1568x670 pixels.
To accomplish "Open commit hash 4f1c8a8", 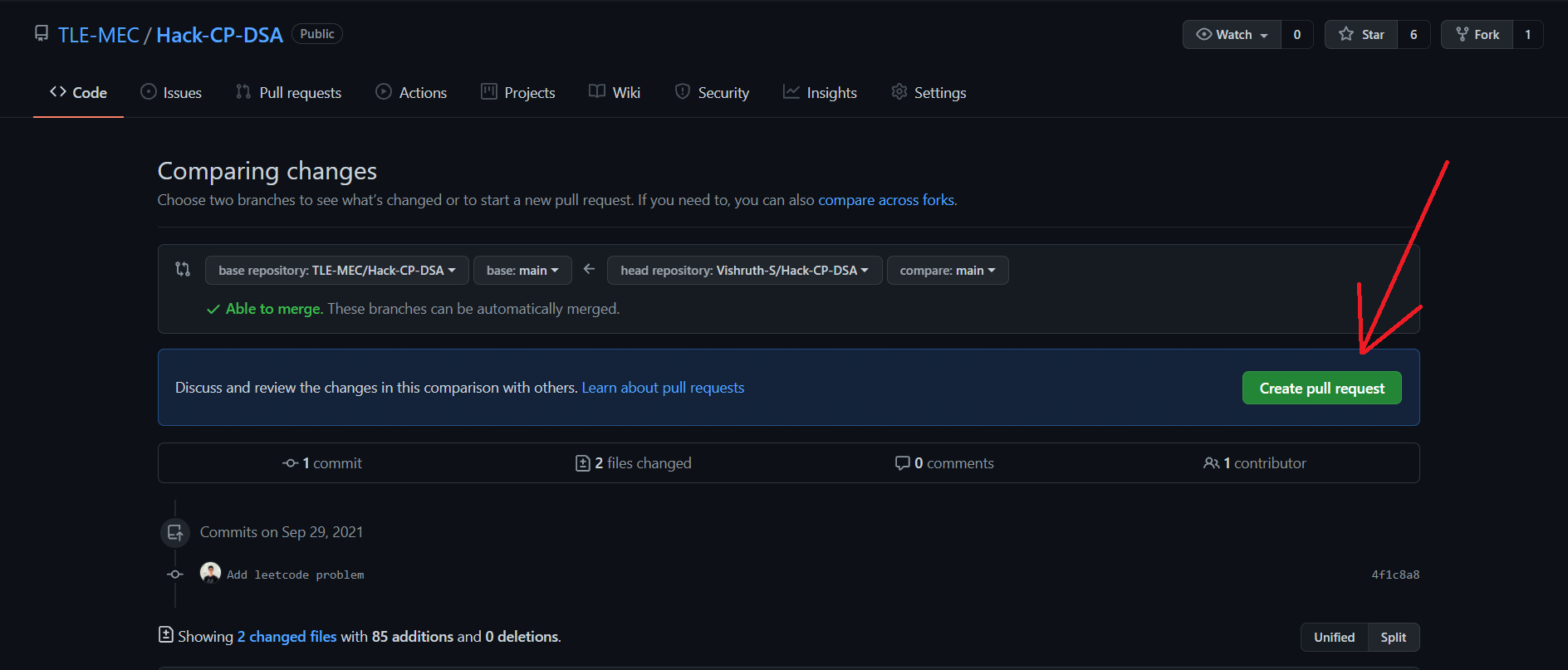I will pyautogui.click(x=1395, y=575).
